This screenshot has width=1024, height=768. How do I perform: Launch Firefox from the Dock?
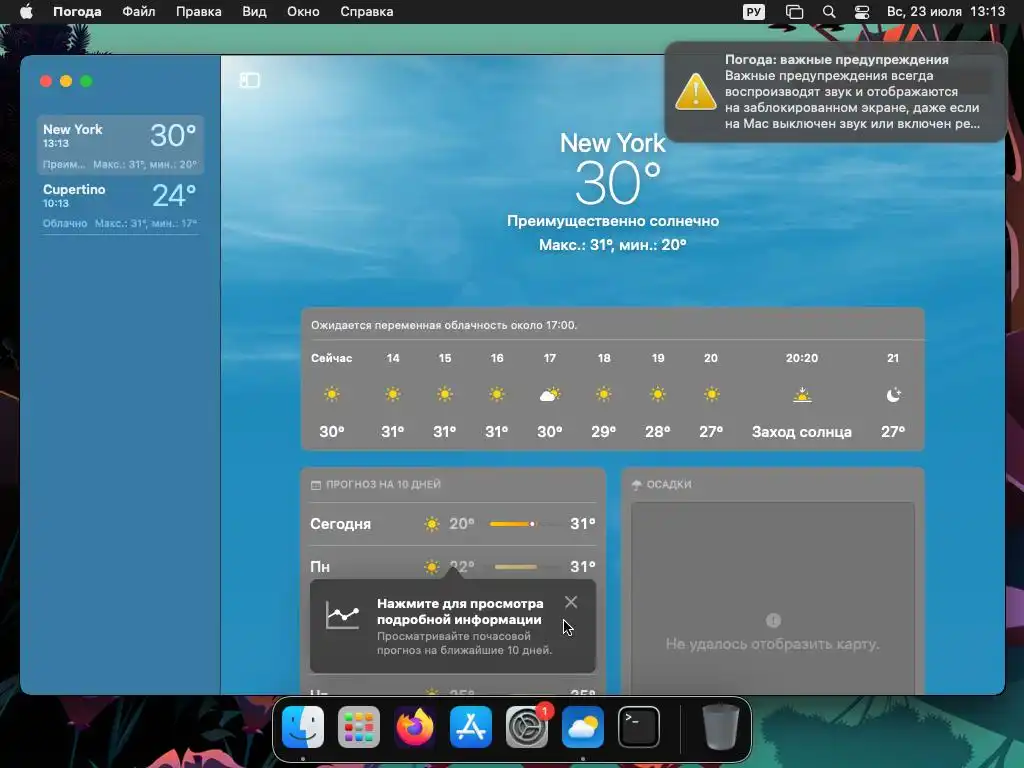tap(415, 727)
